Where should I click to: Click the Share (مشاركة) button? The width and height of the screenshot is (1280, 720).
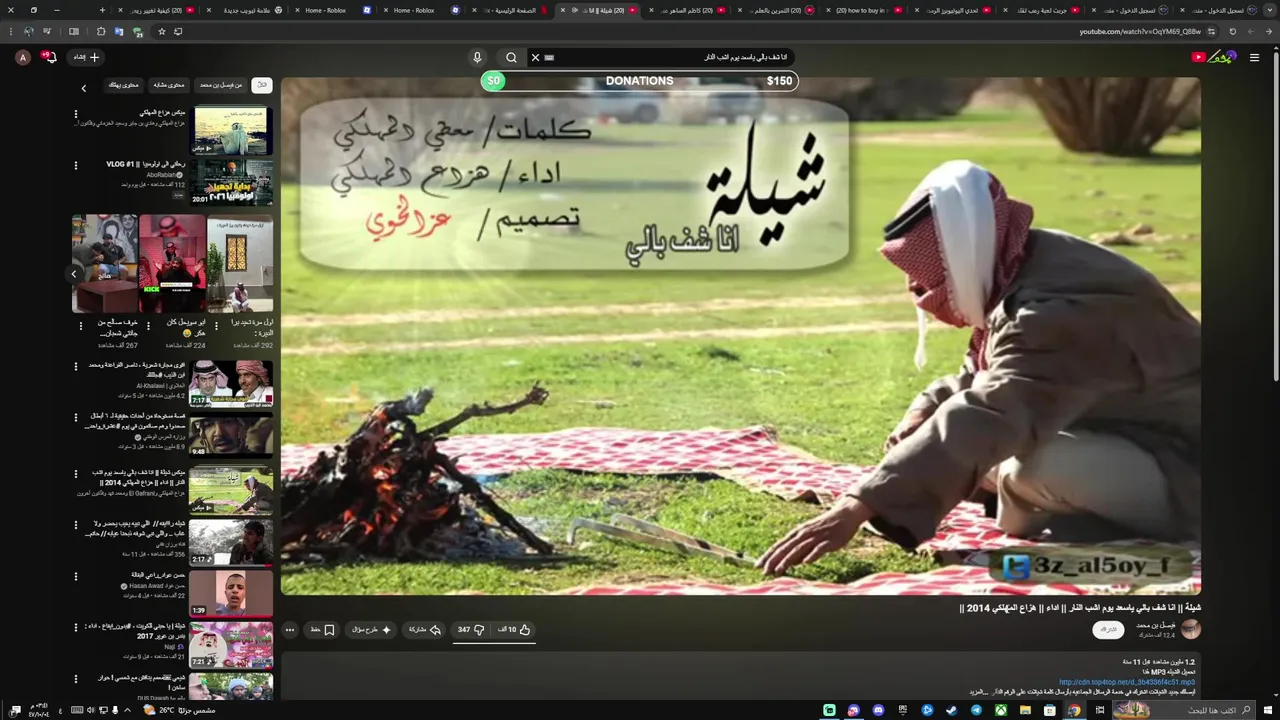pos(425,630)
